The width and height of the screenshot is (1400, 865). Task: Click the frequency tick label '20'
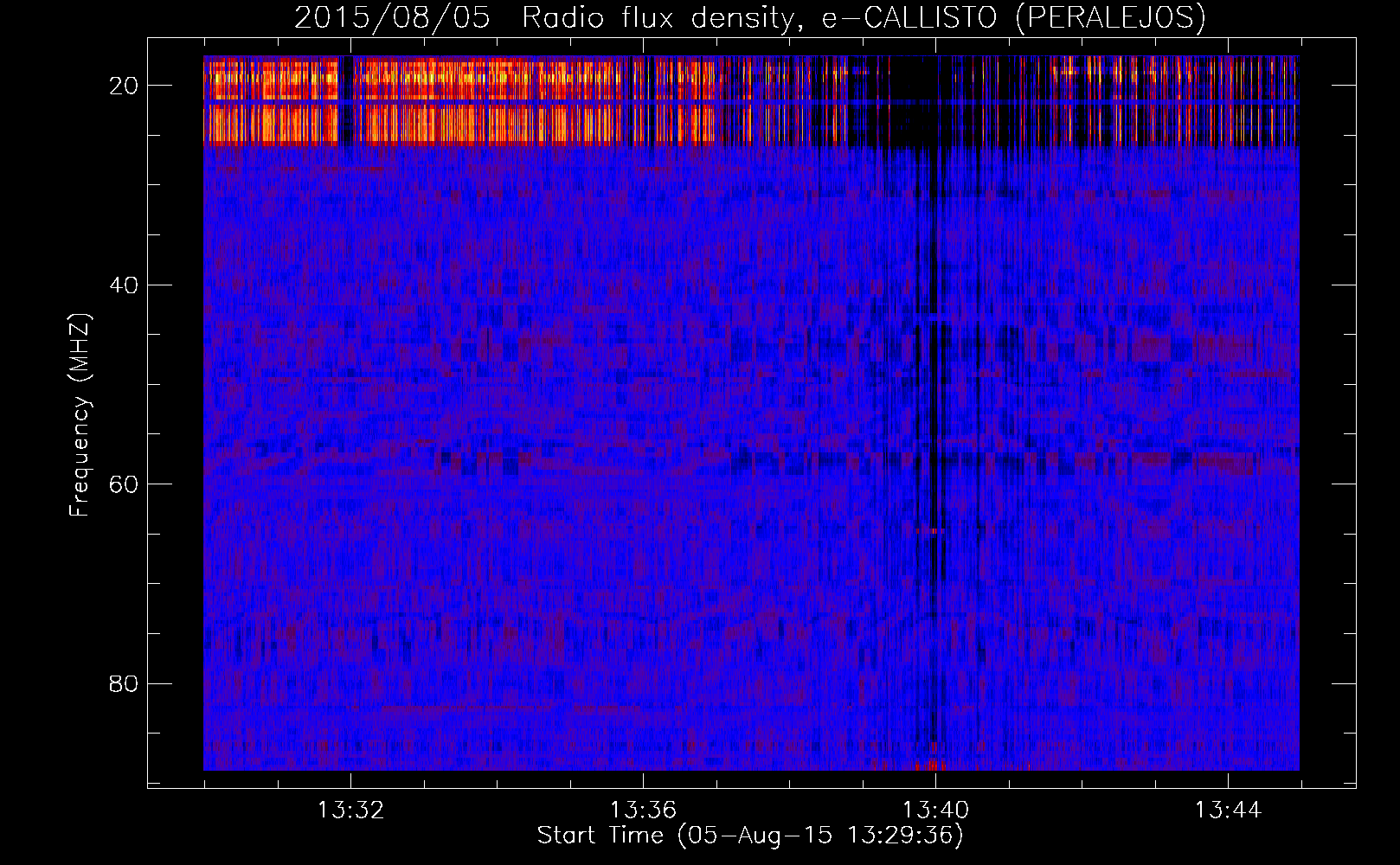click(x=124, y=86)
